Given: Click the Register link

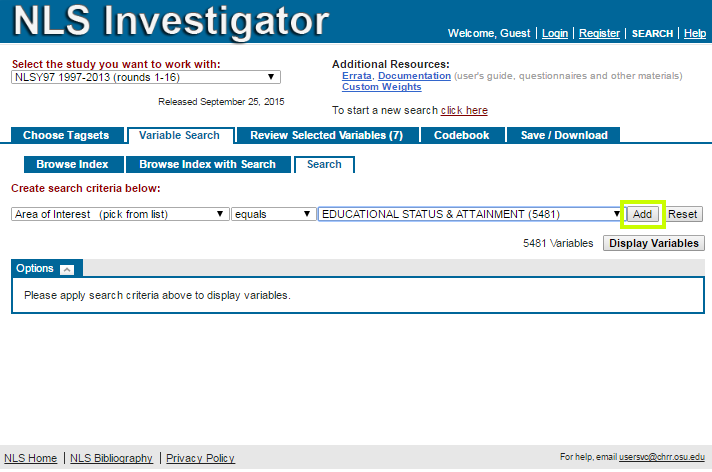Looking at the screenshot, I should (x=599, y=34).
